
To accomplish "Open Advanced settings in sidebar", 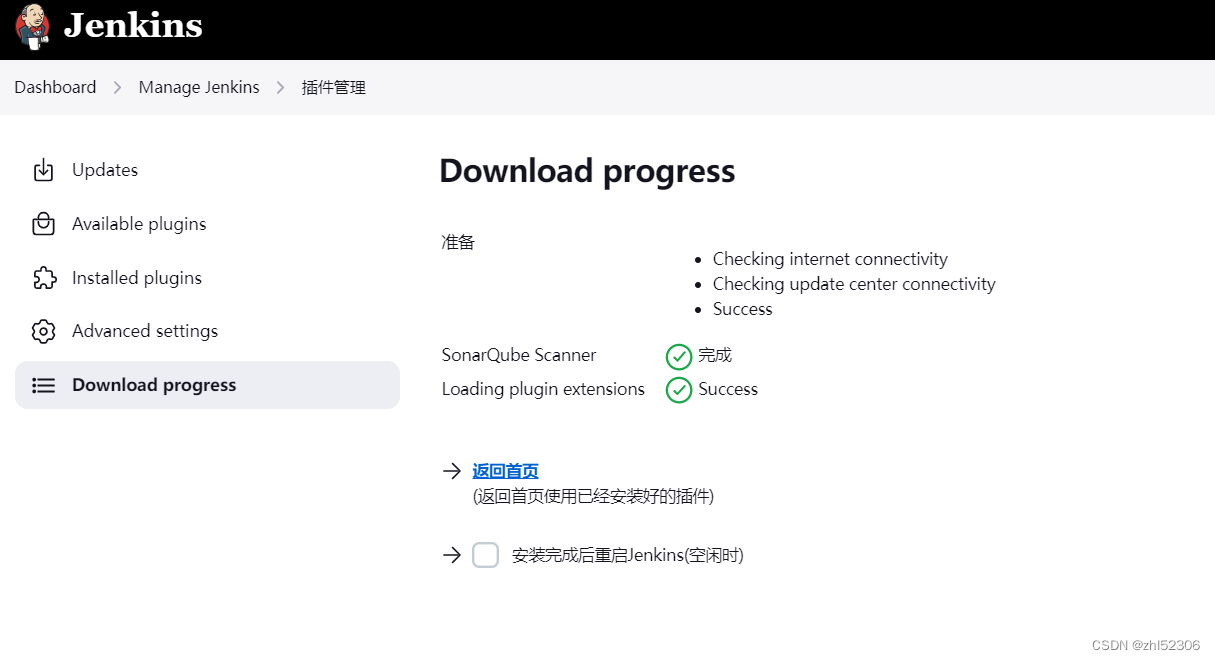I will [x=207, y=331].
